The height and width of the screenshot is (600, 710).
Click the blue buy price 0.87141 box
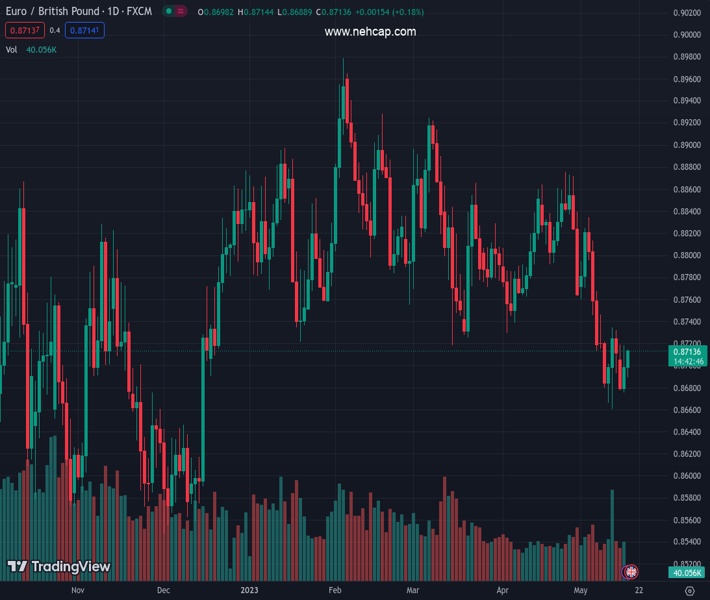click(84, 31)
